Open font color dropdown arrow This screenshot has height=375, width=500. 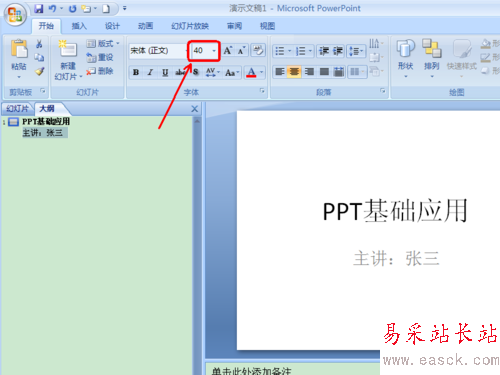[262, 72]
